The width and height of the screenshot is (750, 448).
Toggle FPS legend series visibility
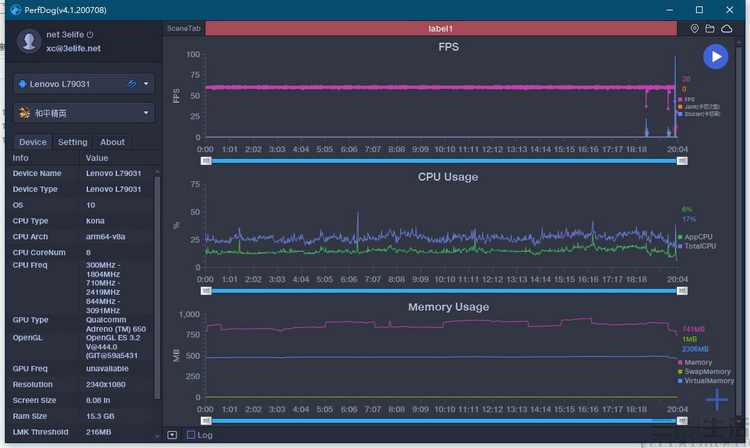[686, 99]
